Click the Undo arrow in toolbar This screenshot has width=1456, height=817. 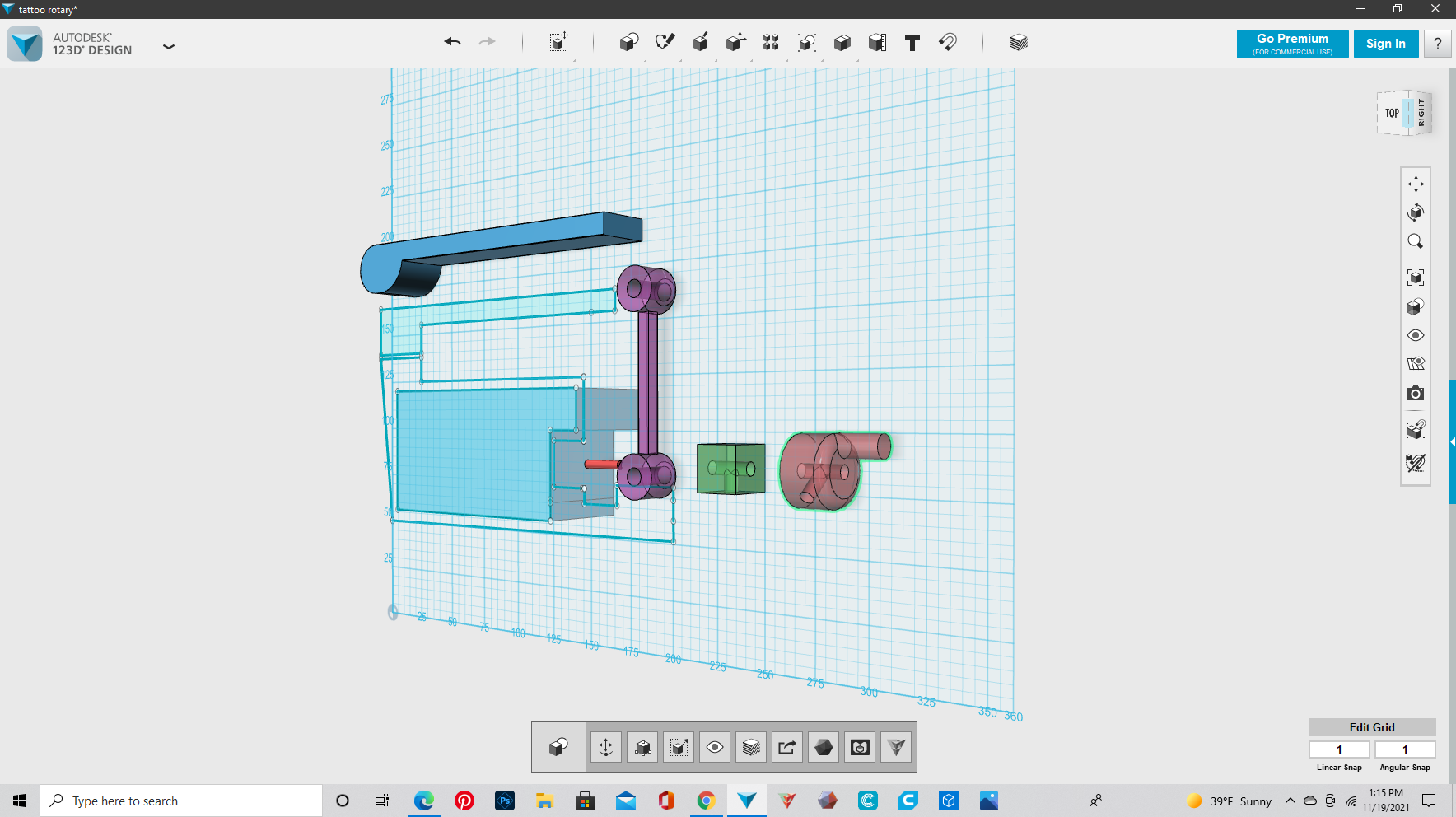(x=452, y=42)
